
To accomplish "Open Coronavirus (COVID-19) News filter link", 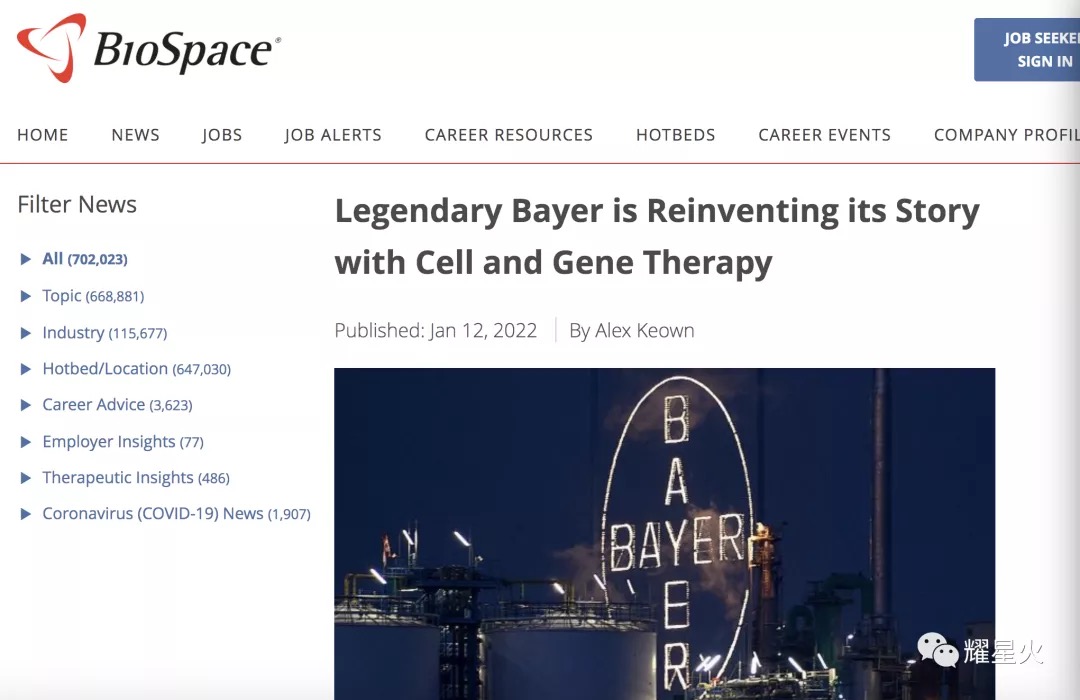I will click(x=176, y=514).
